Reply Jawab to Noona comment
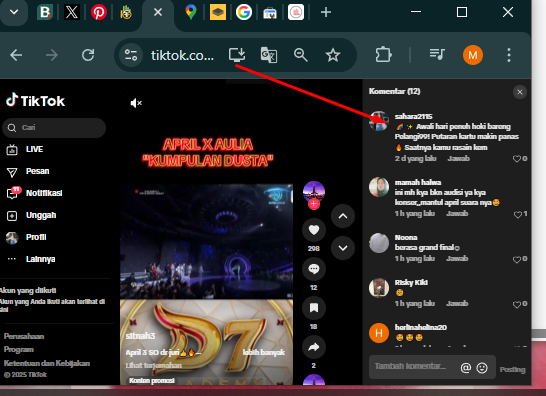 pos(457,258)
